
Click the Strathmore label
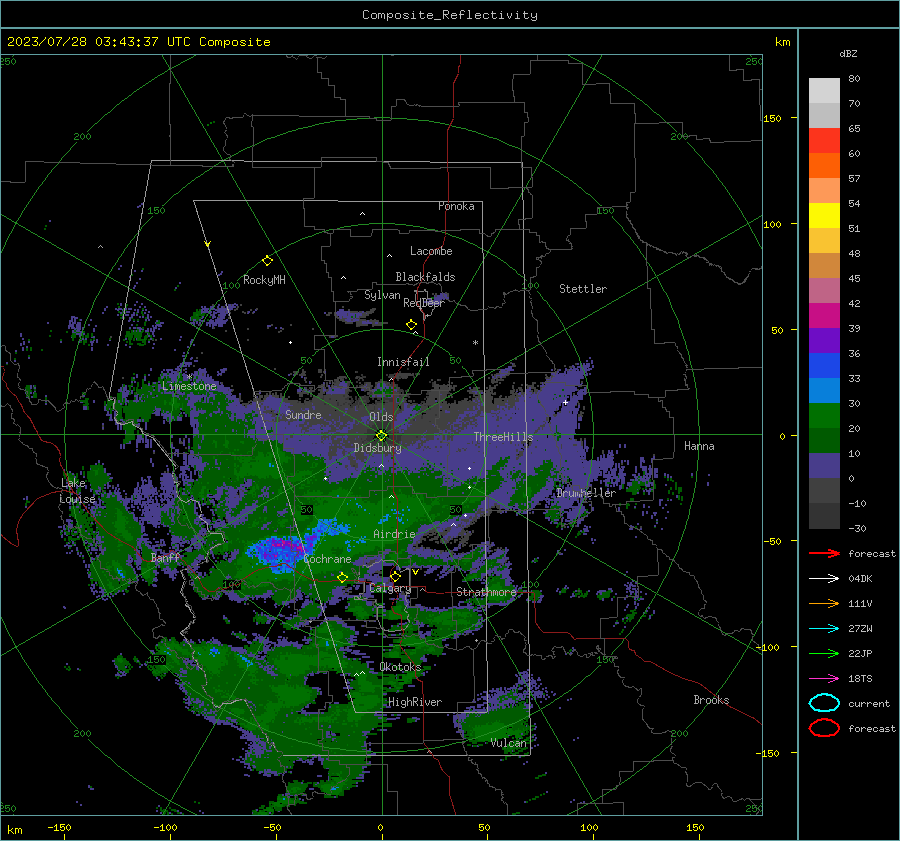[x=486, y=592]
